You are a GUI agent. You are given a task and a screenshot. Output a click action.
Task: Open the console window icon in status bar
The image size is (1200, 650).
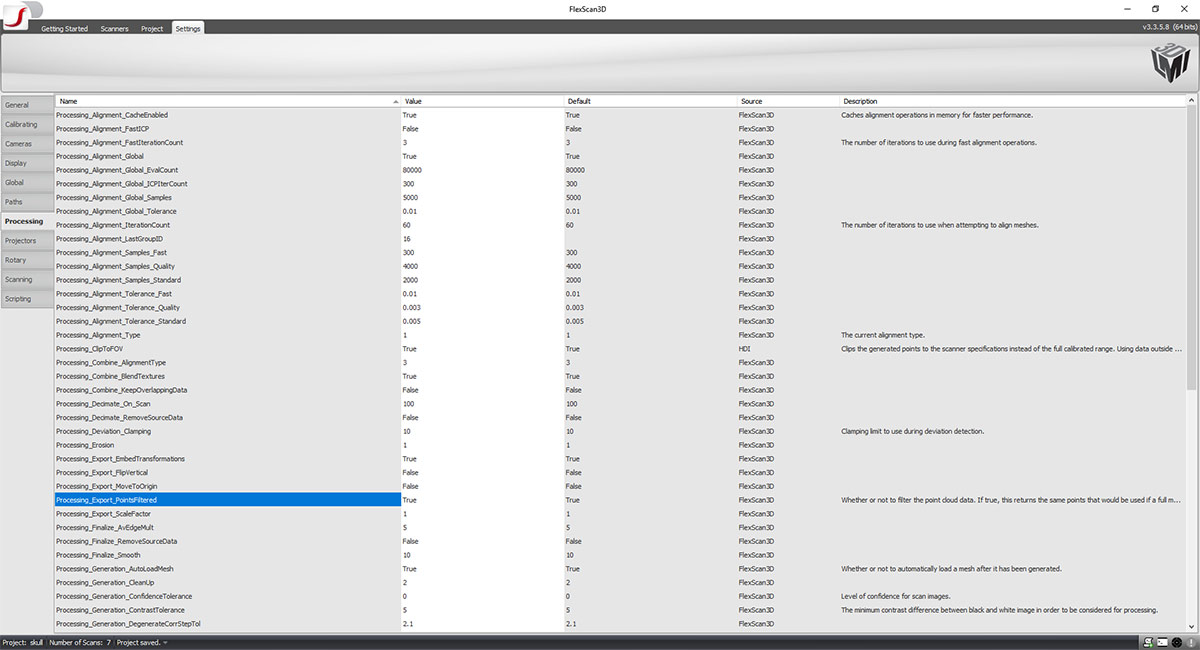point(1163,642)
